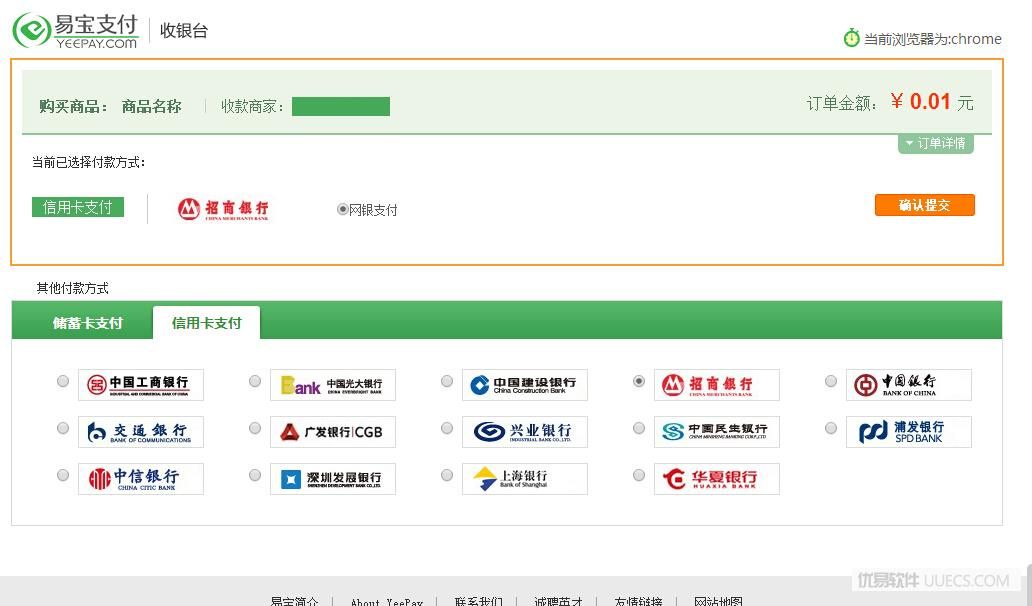
Task: Click the 购买商品 label
Action: pos(73,107)
